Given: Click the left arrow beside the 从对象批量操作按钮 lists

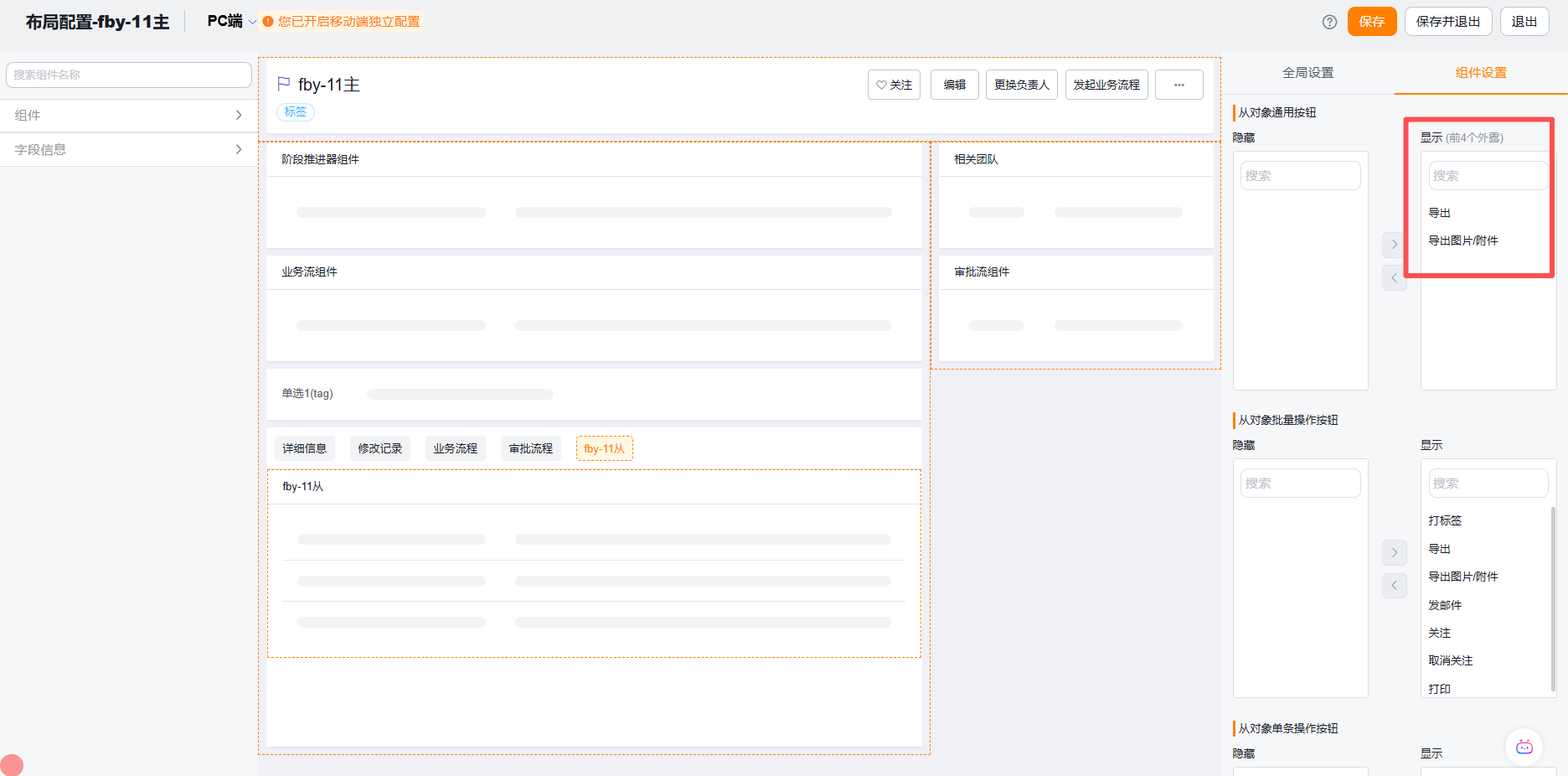Looking at the screenshot, I should click(1395, 585).
